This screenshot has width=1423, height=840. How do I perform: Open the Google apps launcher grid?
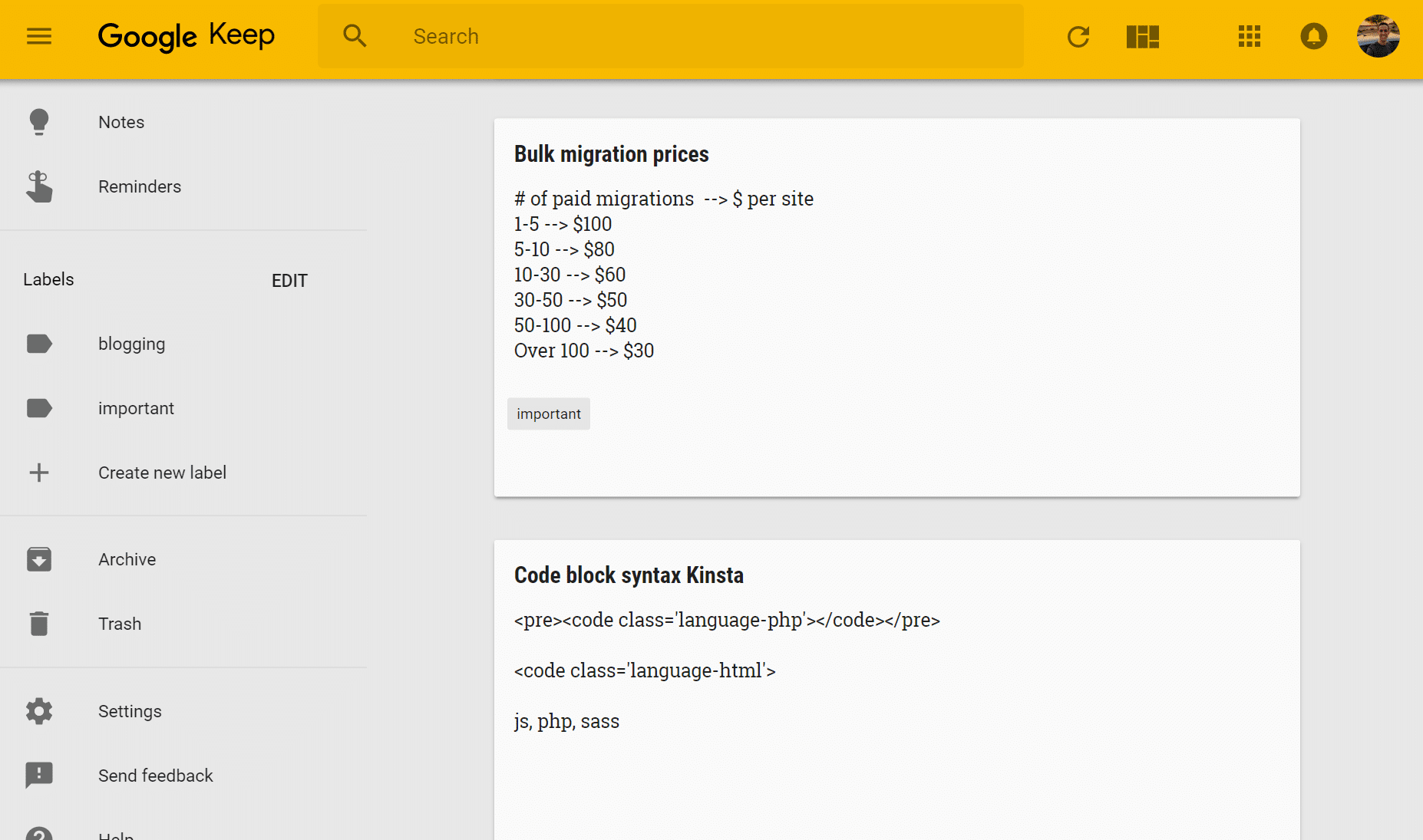[1249, 36]
